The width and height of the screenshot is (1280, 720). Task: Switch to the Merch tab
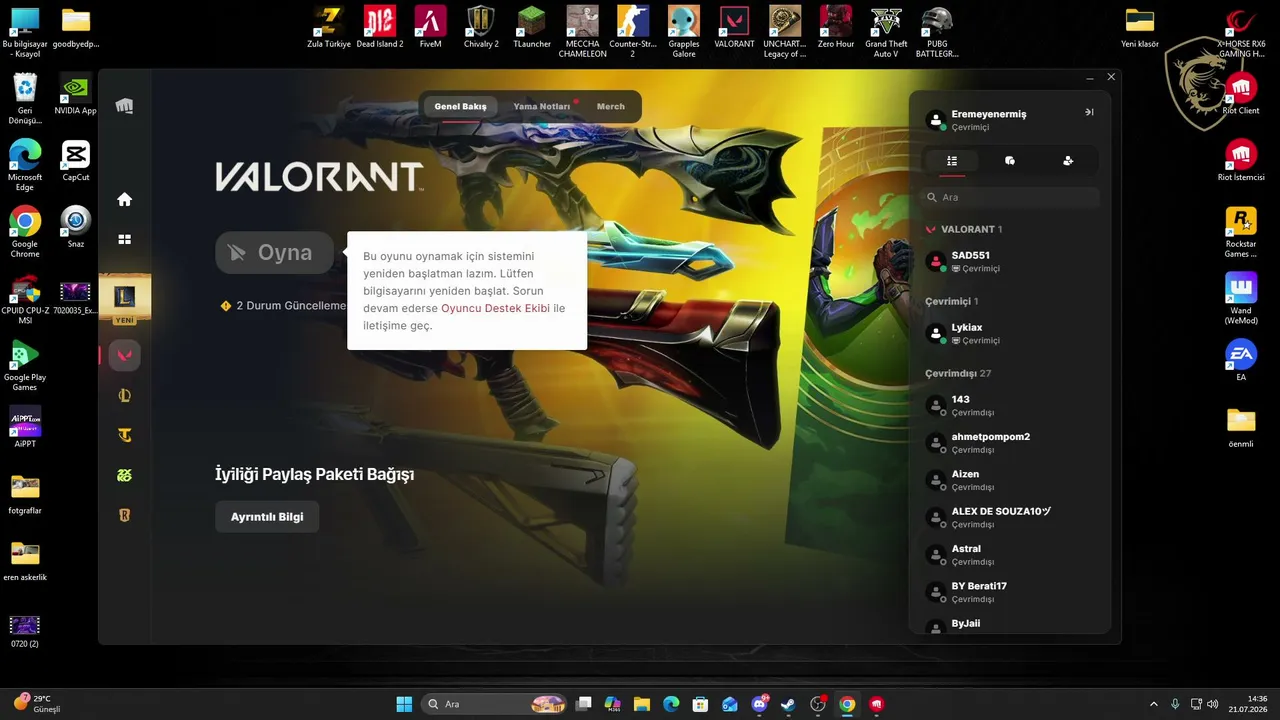[x=611, y=106]
